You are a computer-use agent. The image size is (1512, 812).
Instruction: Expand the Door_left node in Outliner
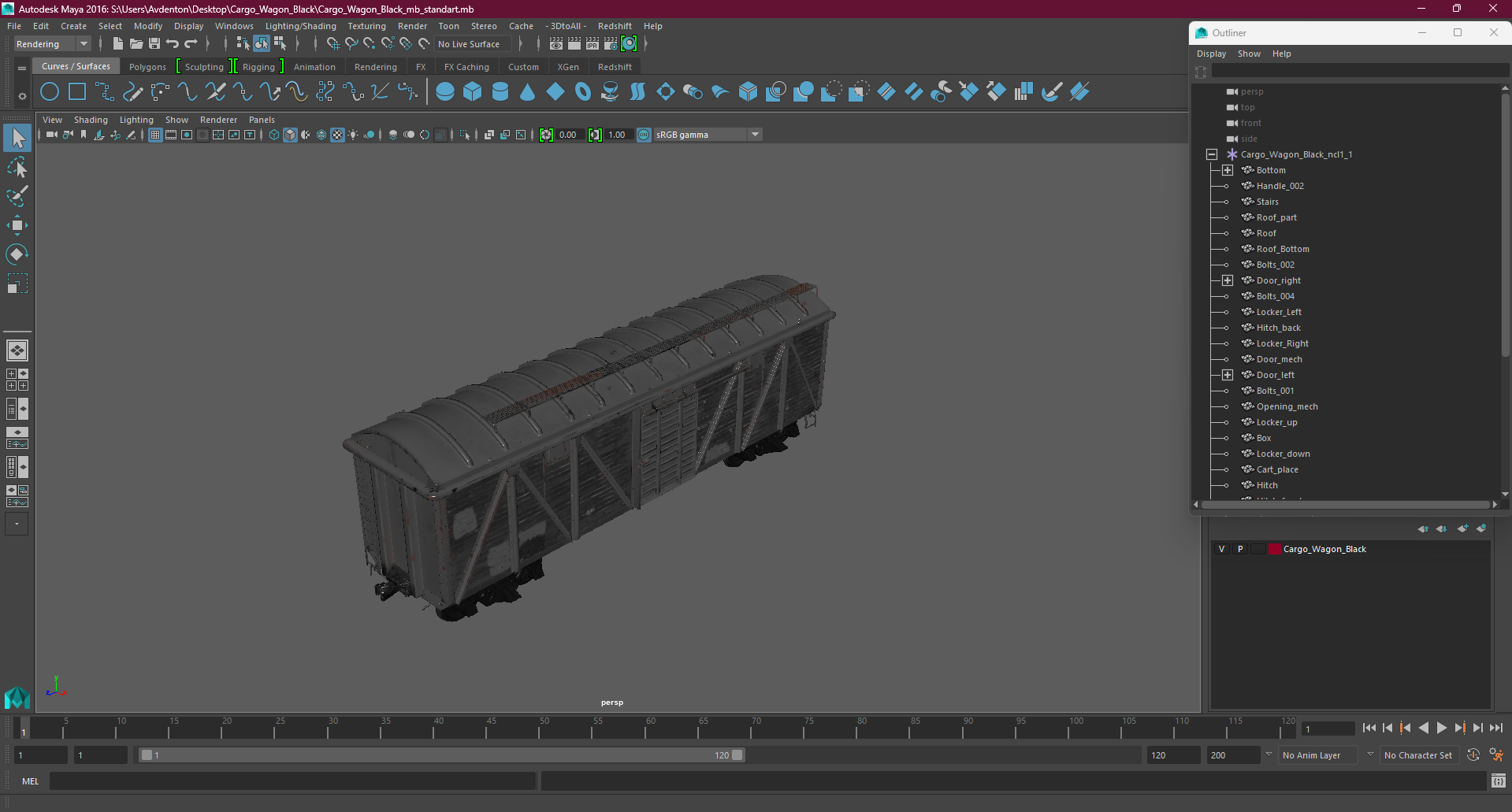pos(1228,375)
